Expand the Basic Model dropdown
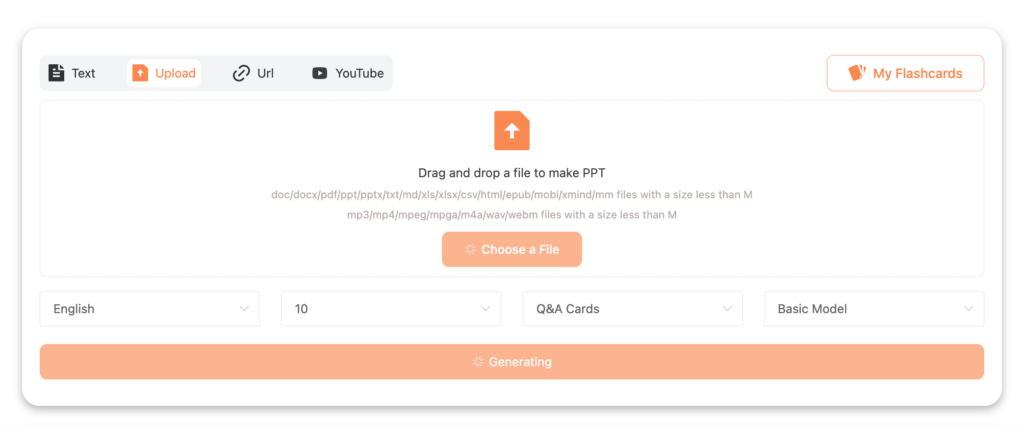The image size is (1024, 428). [873, 309]
